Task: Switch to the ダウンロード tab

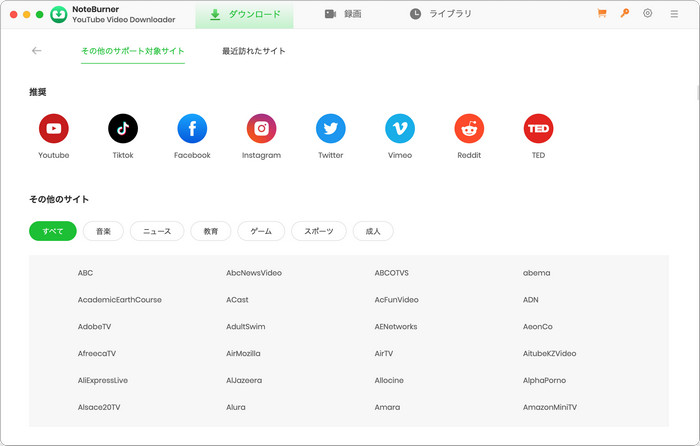Action: click(x=244, y=14)
